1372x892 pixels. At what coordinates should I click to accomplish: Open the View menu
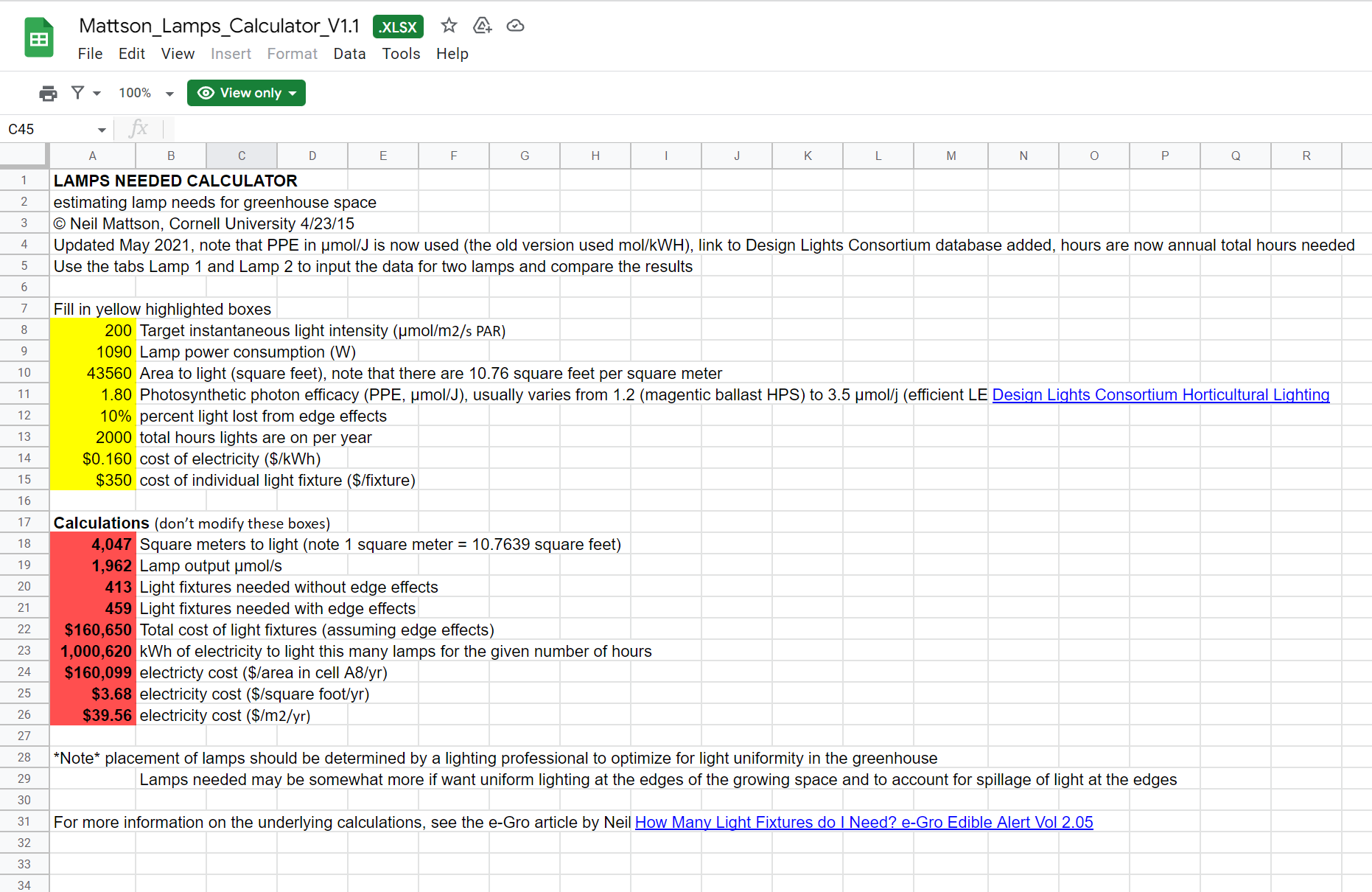[x=178, y=54]
